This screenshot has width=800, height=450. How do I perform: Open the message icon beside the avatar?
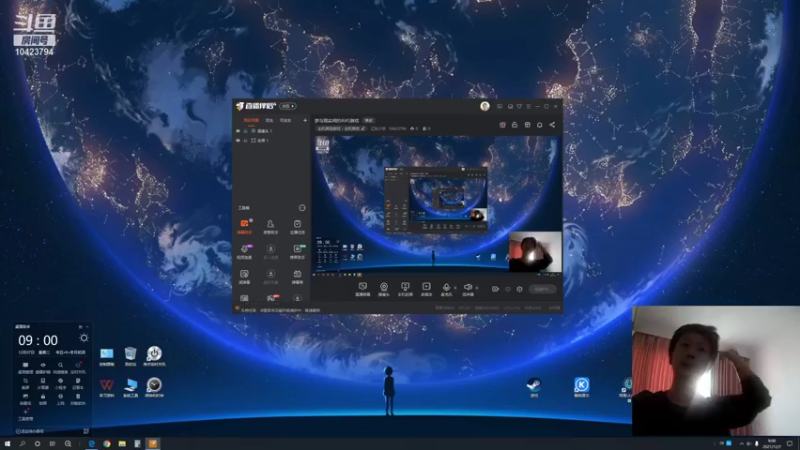tap(499, 106)
